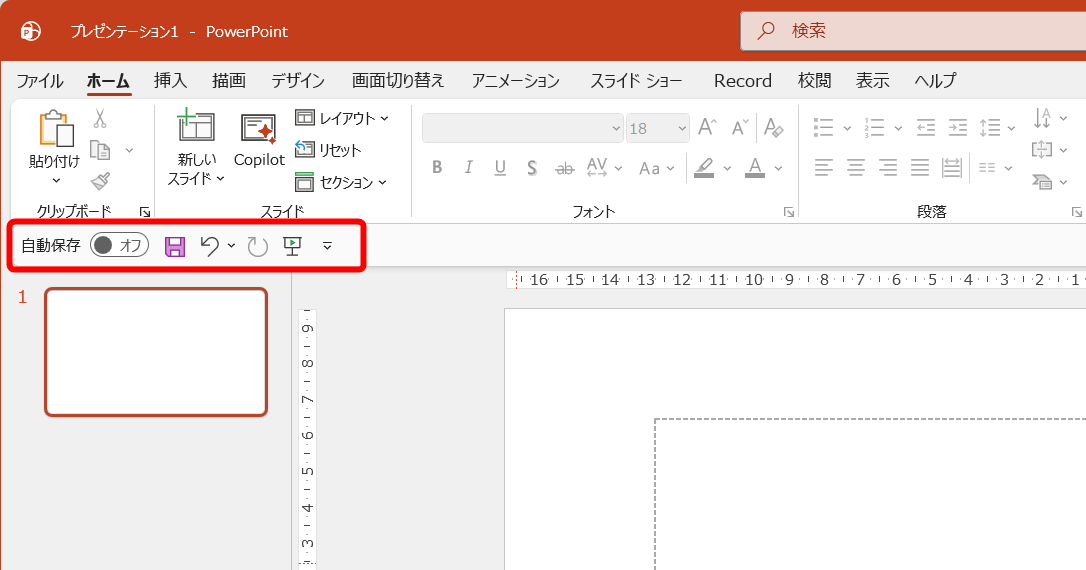Switch to the Design (デザイン) tab
This screenshot has width=1086, height=570.
[298, 80]
